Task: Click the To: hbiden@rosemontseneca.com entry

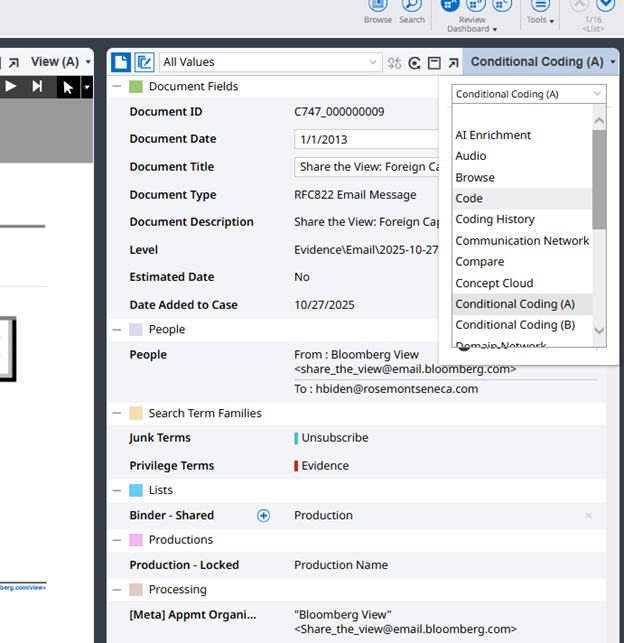Action: 386,389
